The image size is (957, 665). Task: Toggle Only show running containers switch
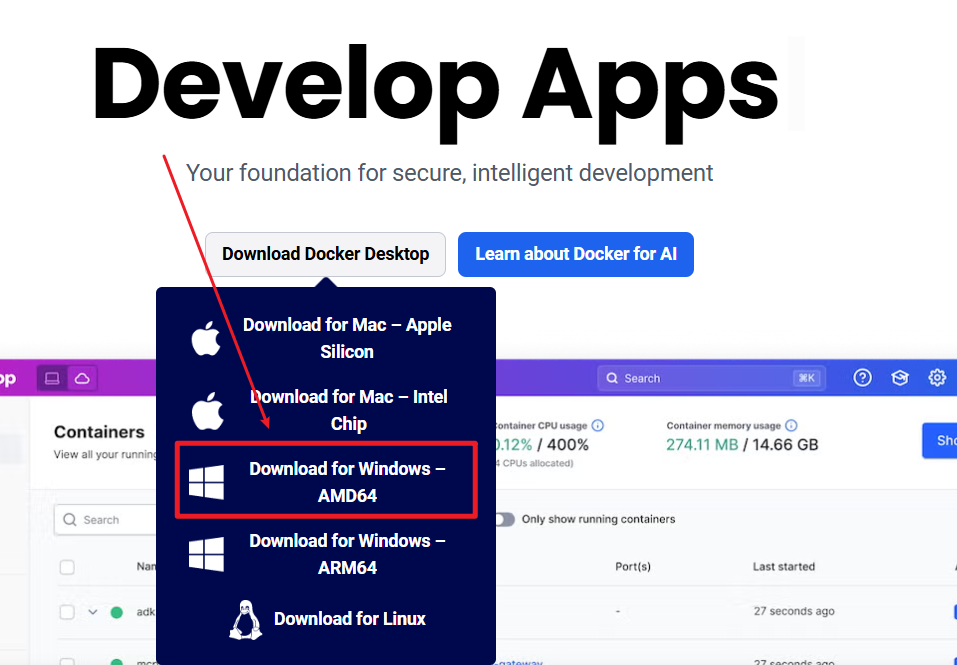(505, 519)
